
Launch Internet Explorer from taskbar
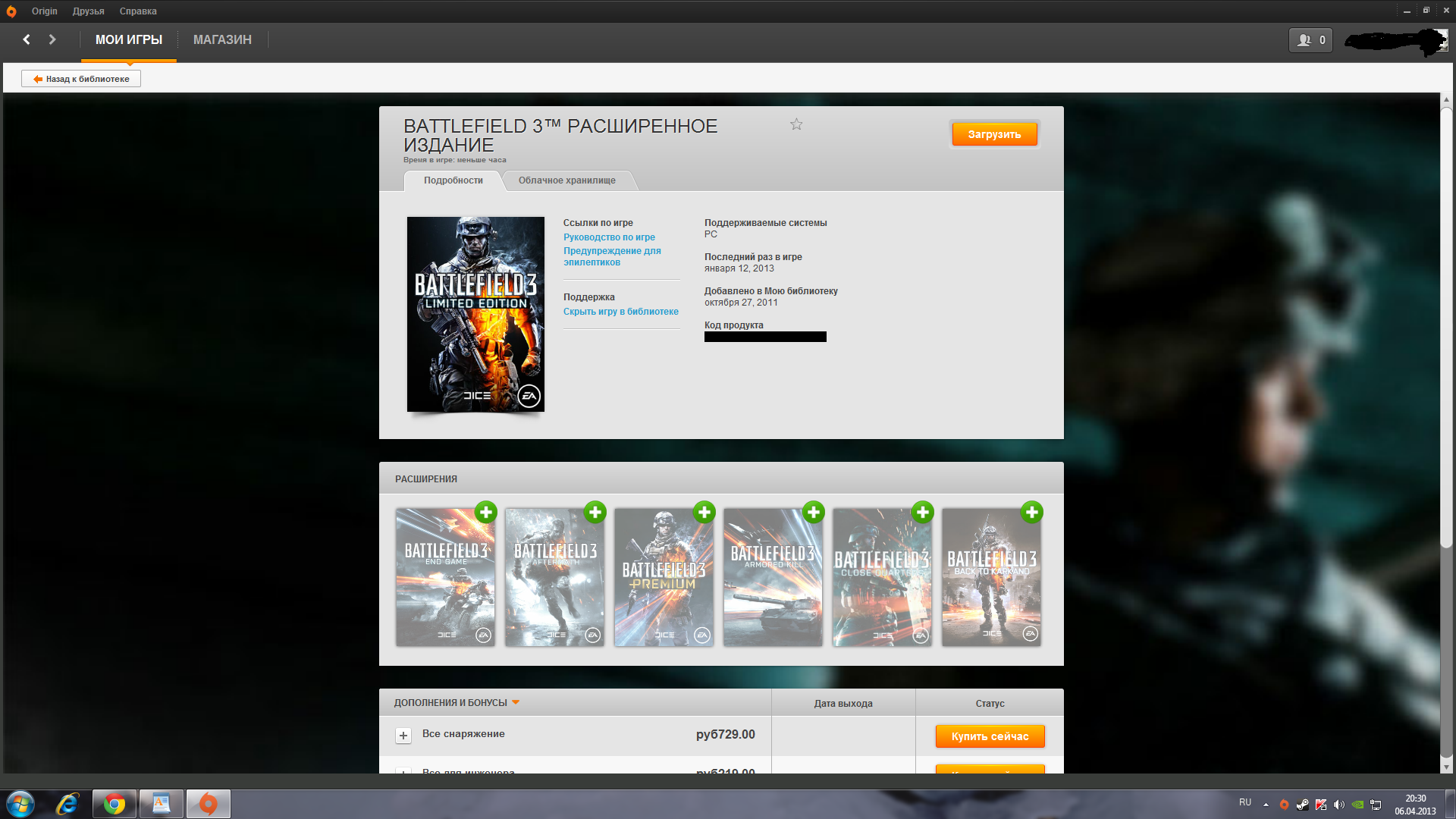67,804
